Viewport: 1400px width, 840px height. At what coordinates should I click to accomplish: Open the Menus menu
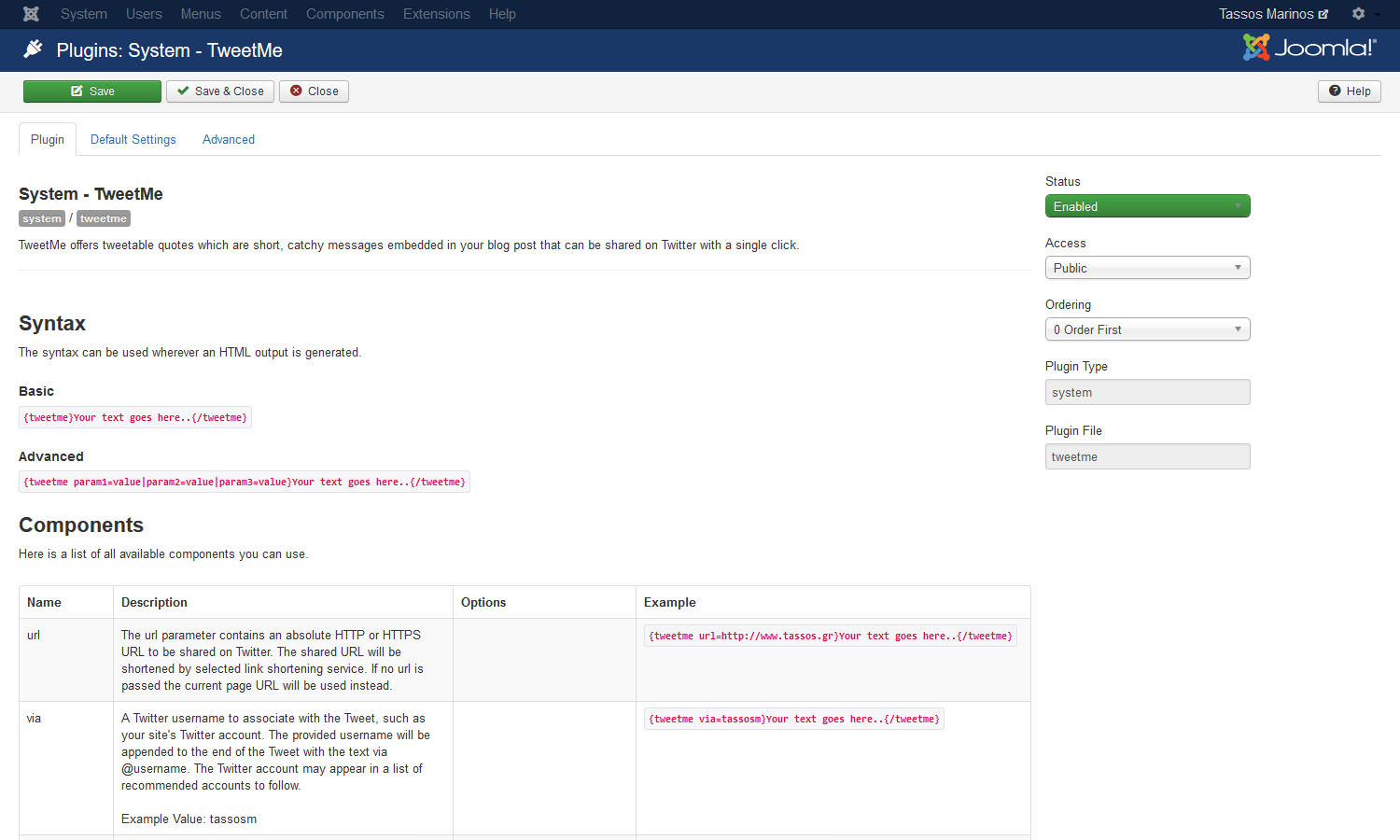[x=201, y=14]
